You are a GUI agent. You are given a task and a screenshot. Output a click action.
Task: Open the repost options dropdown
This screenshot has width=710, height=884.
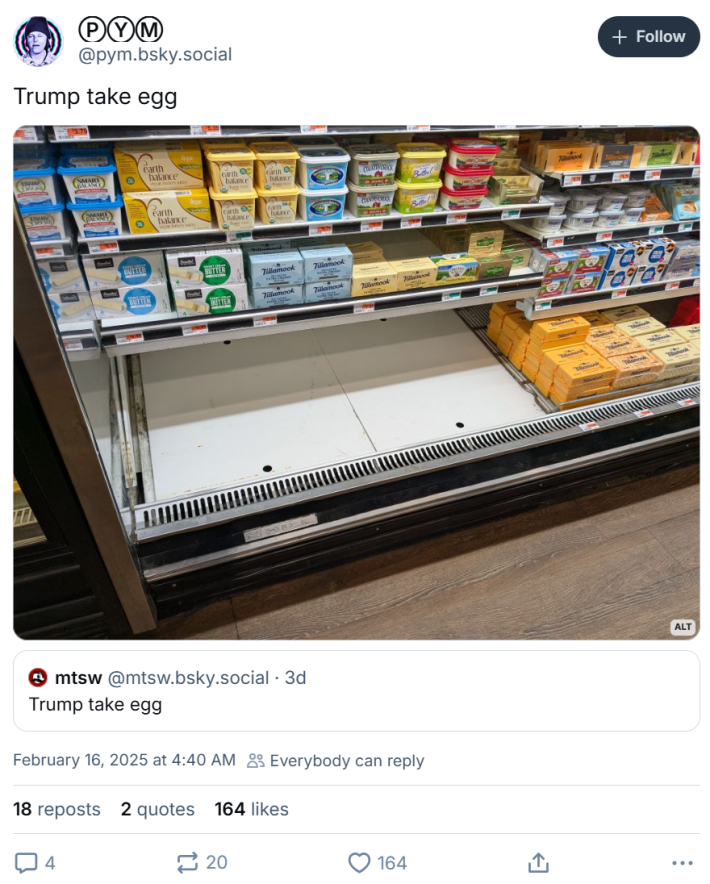tap(186, 862)
